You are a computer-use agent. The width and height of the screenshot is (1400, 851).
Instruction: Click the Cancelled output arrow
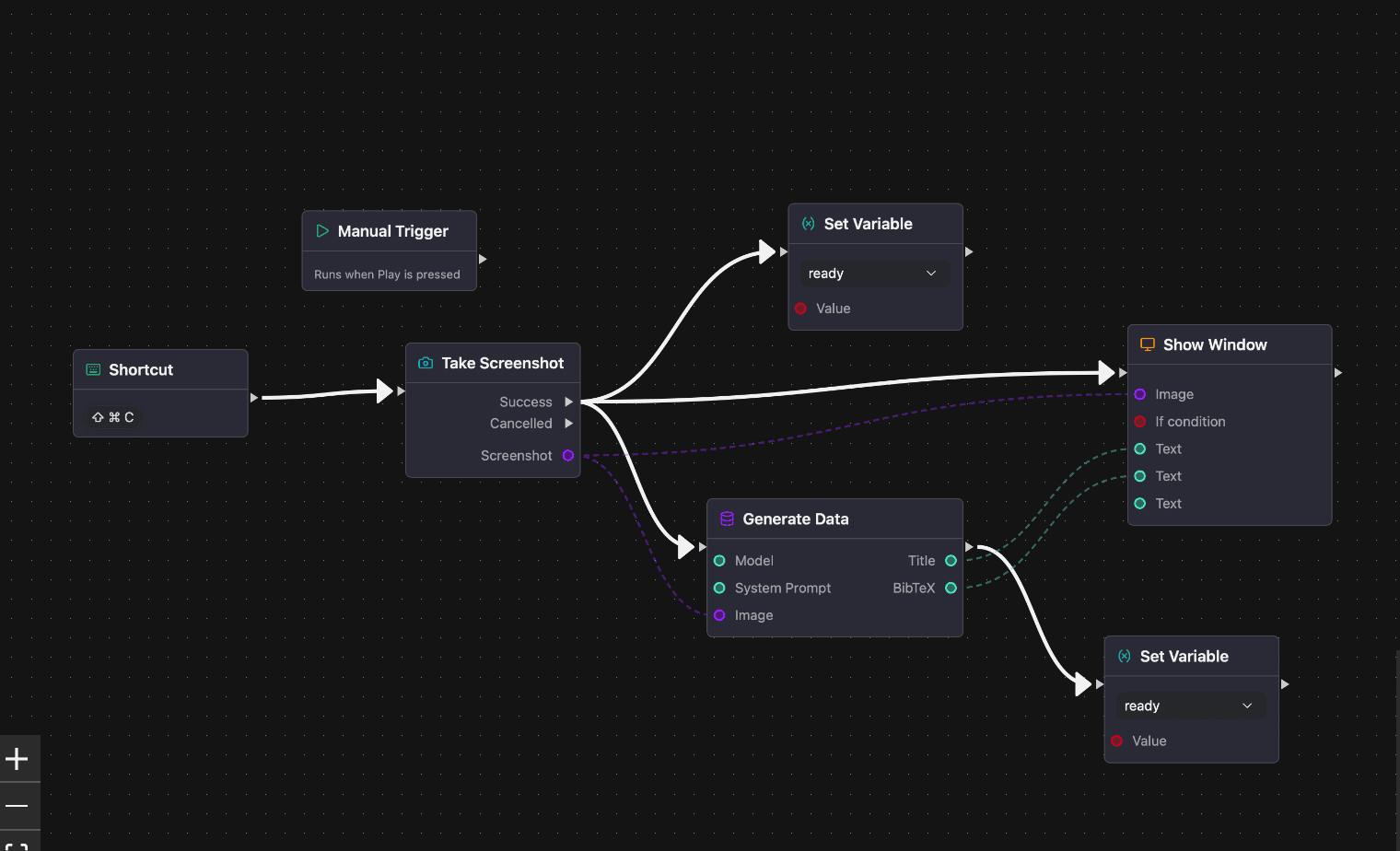(568, 424)
